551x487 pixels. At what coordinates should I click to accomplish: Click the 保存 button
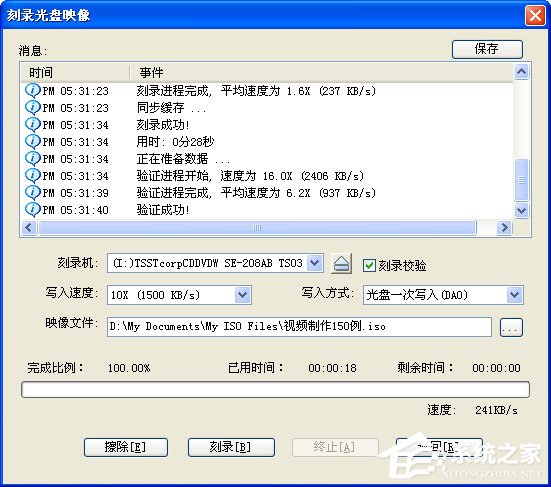487,49
